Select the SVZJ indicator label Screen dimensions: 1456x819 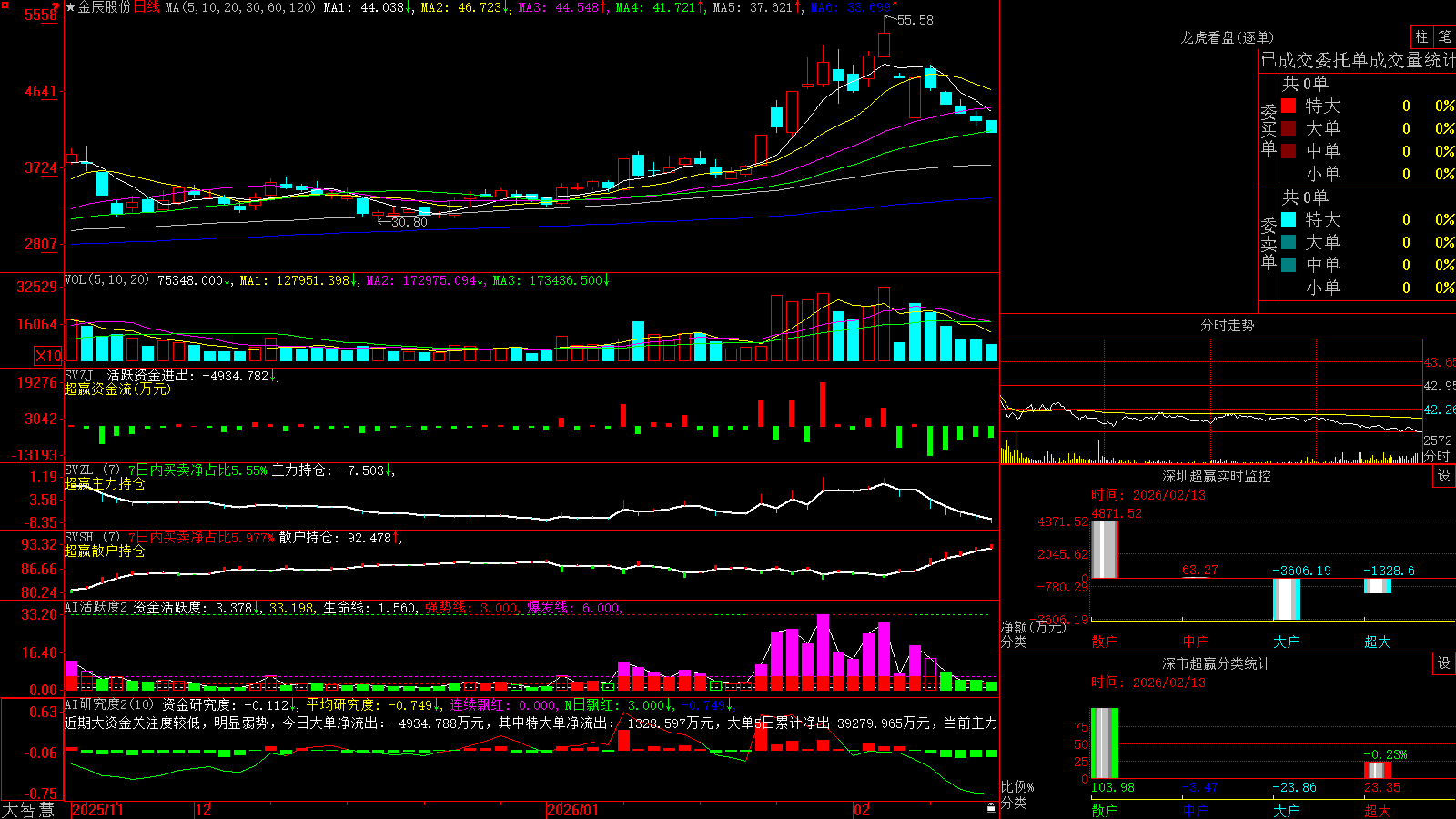[78, 375]
